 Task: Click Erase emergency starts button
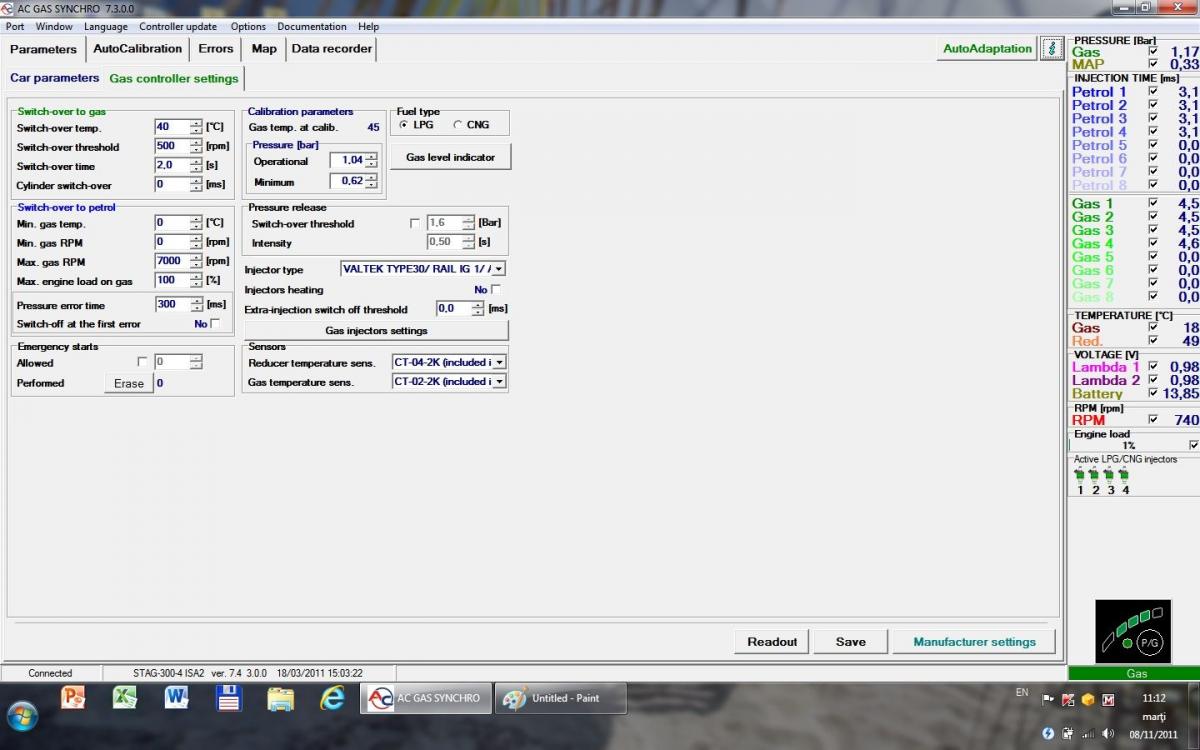pos(129,383)
